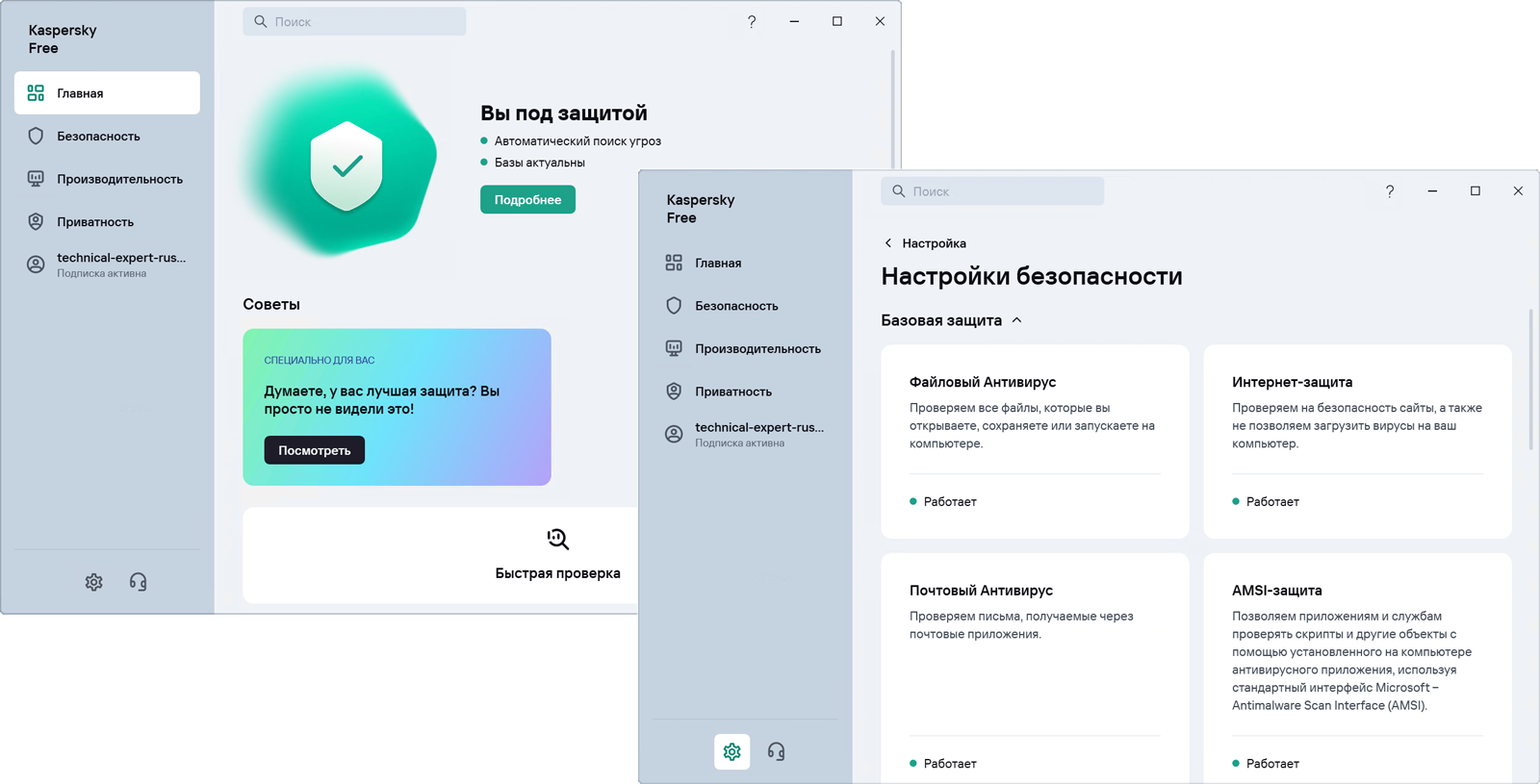
Task: Open Безопасность in the back window sidebar
Action: point(107,136)
